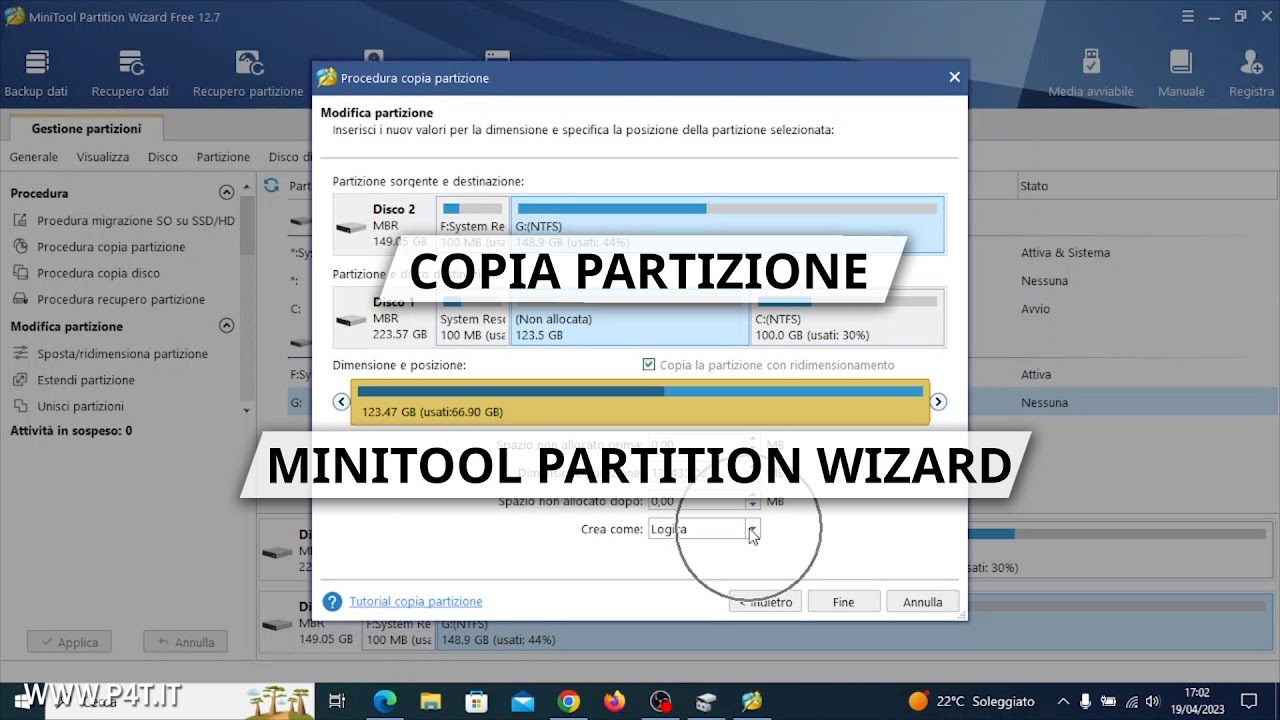The height and width of the screenshot is (720, 1280).
Task: Collapse the Modifica partizione section
Action: click(x=227, y=326)
